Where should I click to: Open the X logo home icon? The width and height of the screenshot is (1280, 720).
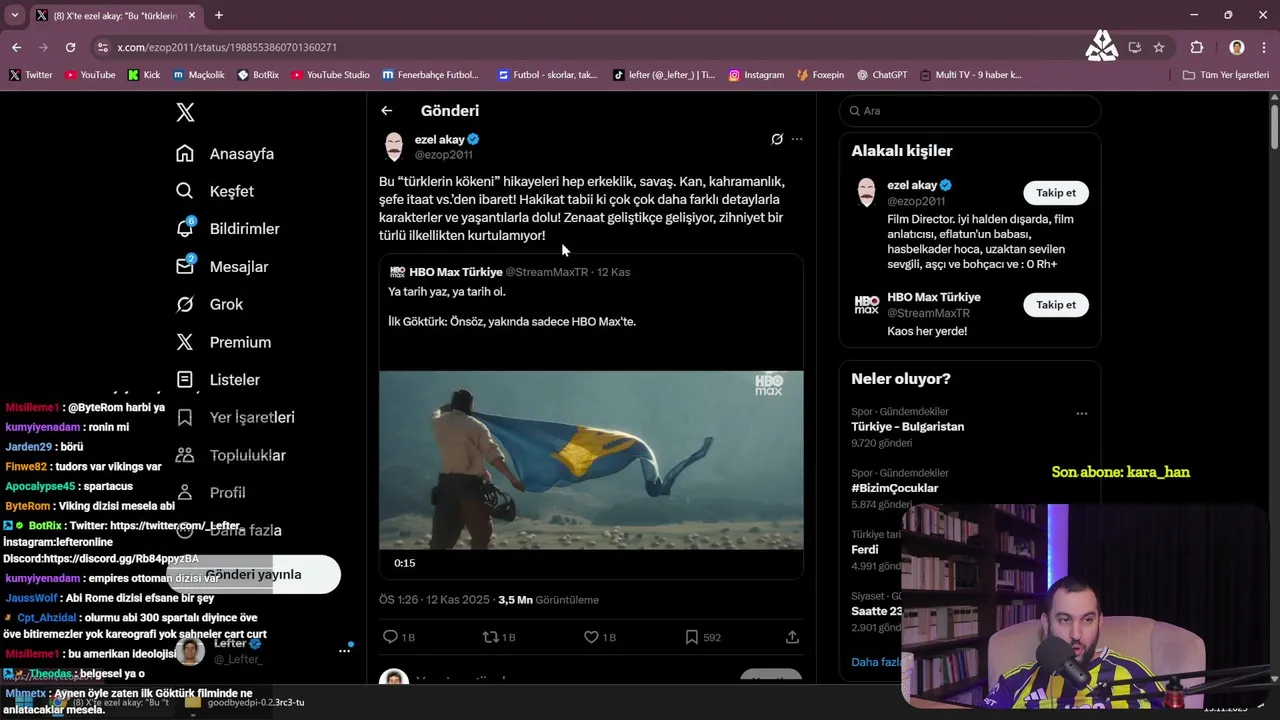[x=185, y=112]
